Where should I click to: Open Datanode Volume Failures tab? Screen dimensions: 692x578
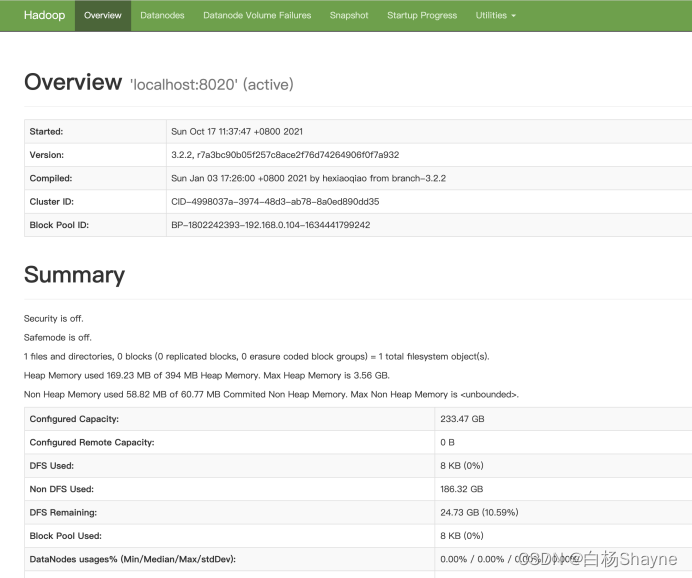[x=257, y=15]
